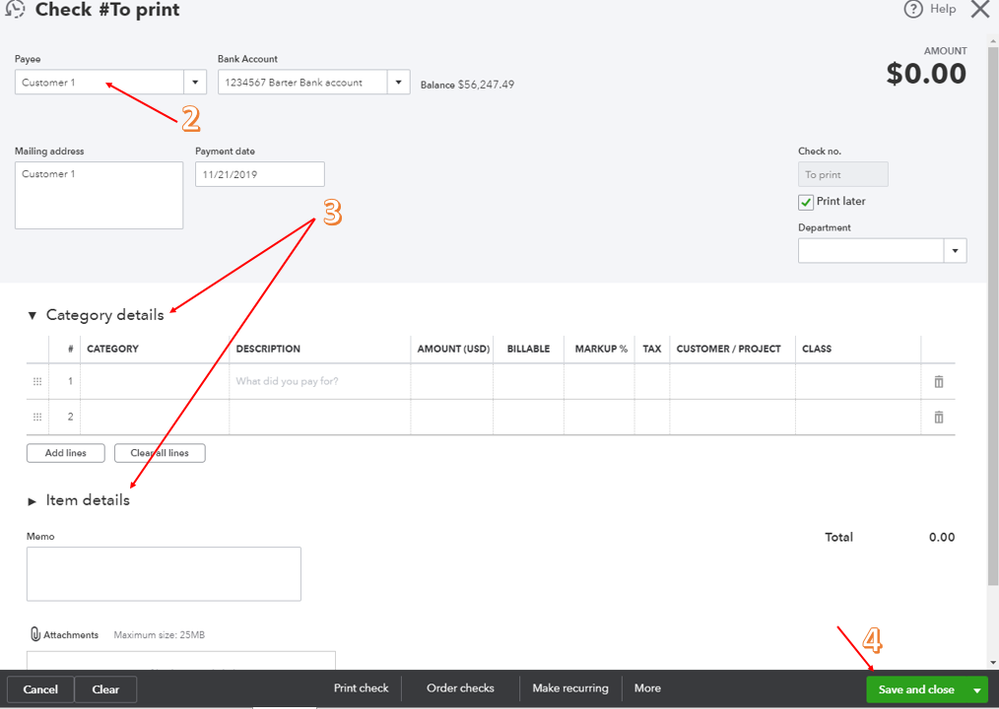Expand the Item details section

32,501
